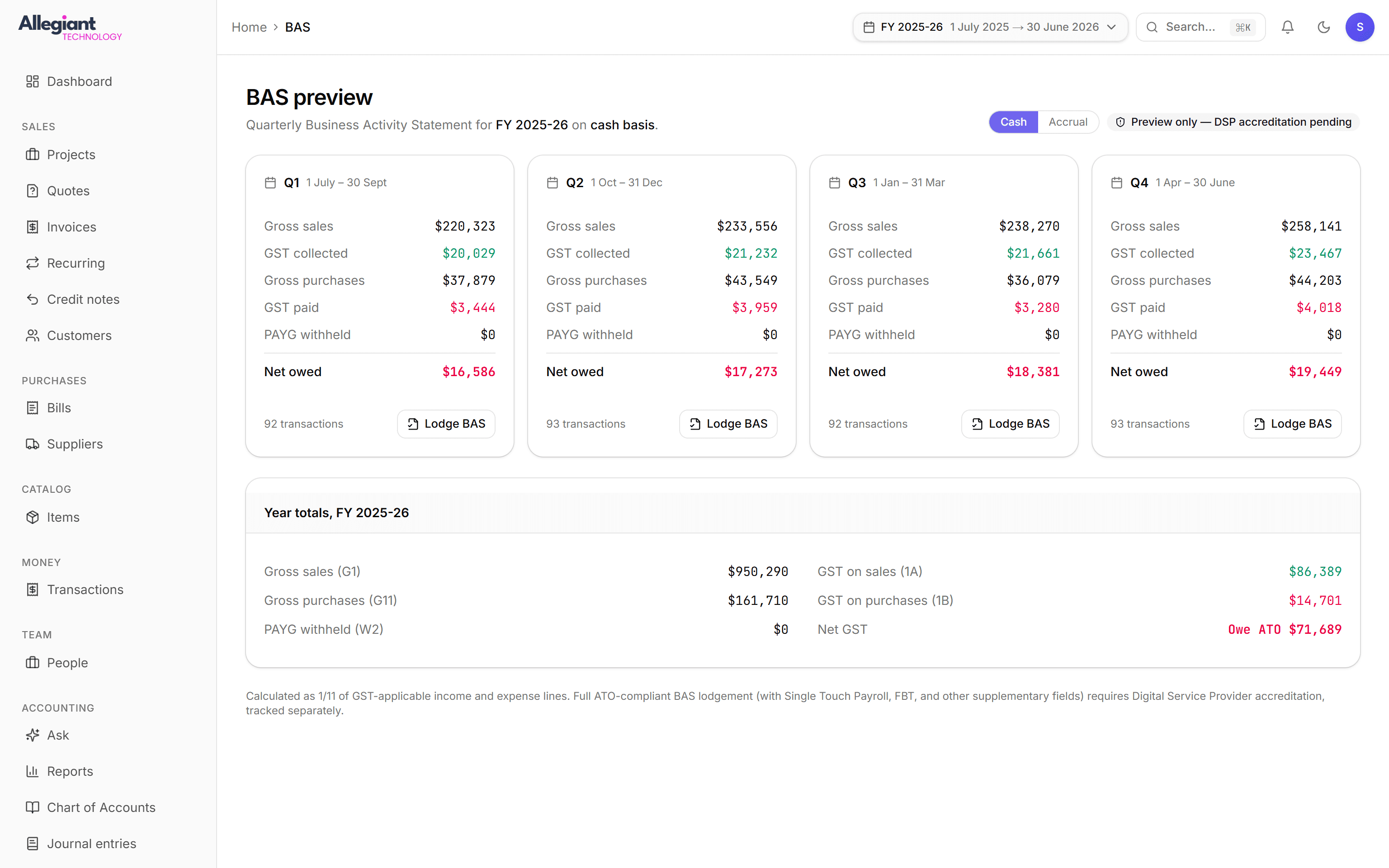Click the Reports bar-chart icon
Viewport: 1389px width, 868px height.
click(x=32, y=771)
